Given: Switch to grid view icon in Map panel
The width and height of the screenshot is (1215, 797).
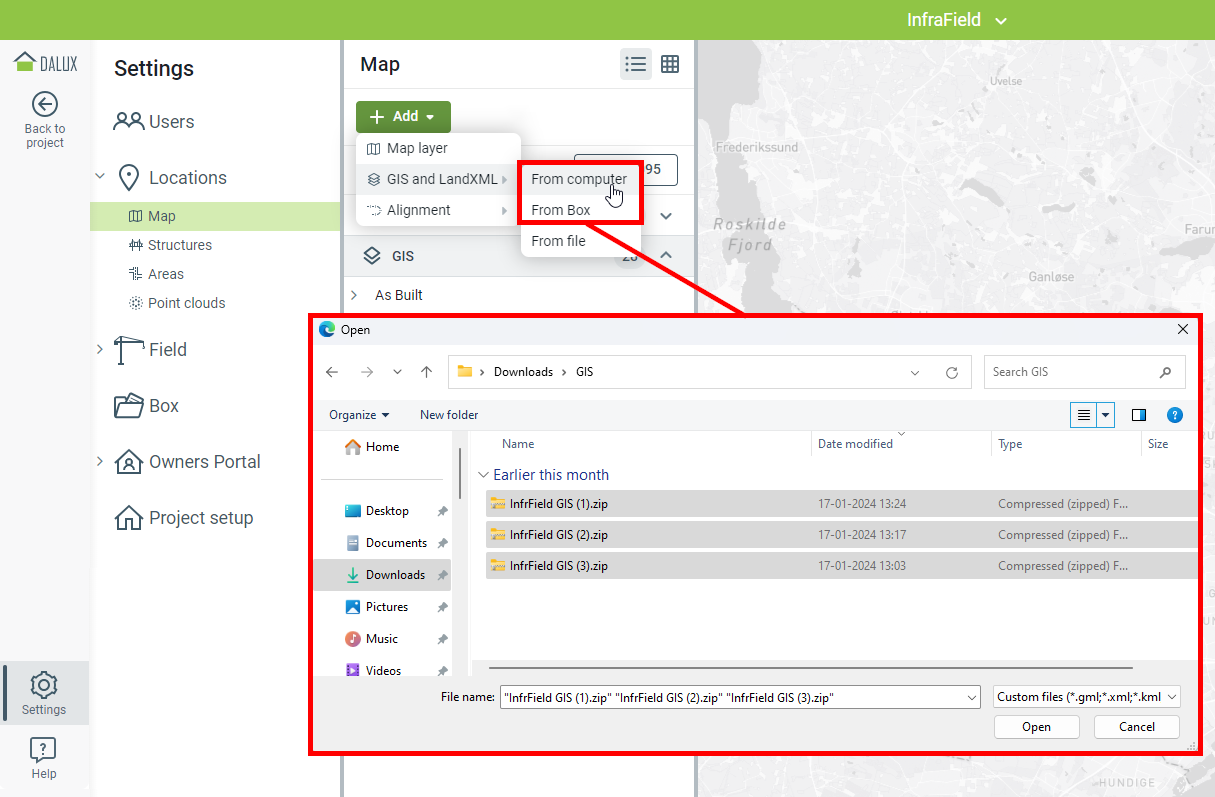Looking at the screenshot, I should tap(670, 64).
